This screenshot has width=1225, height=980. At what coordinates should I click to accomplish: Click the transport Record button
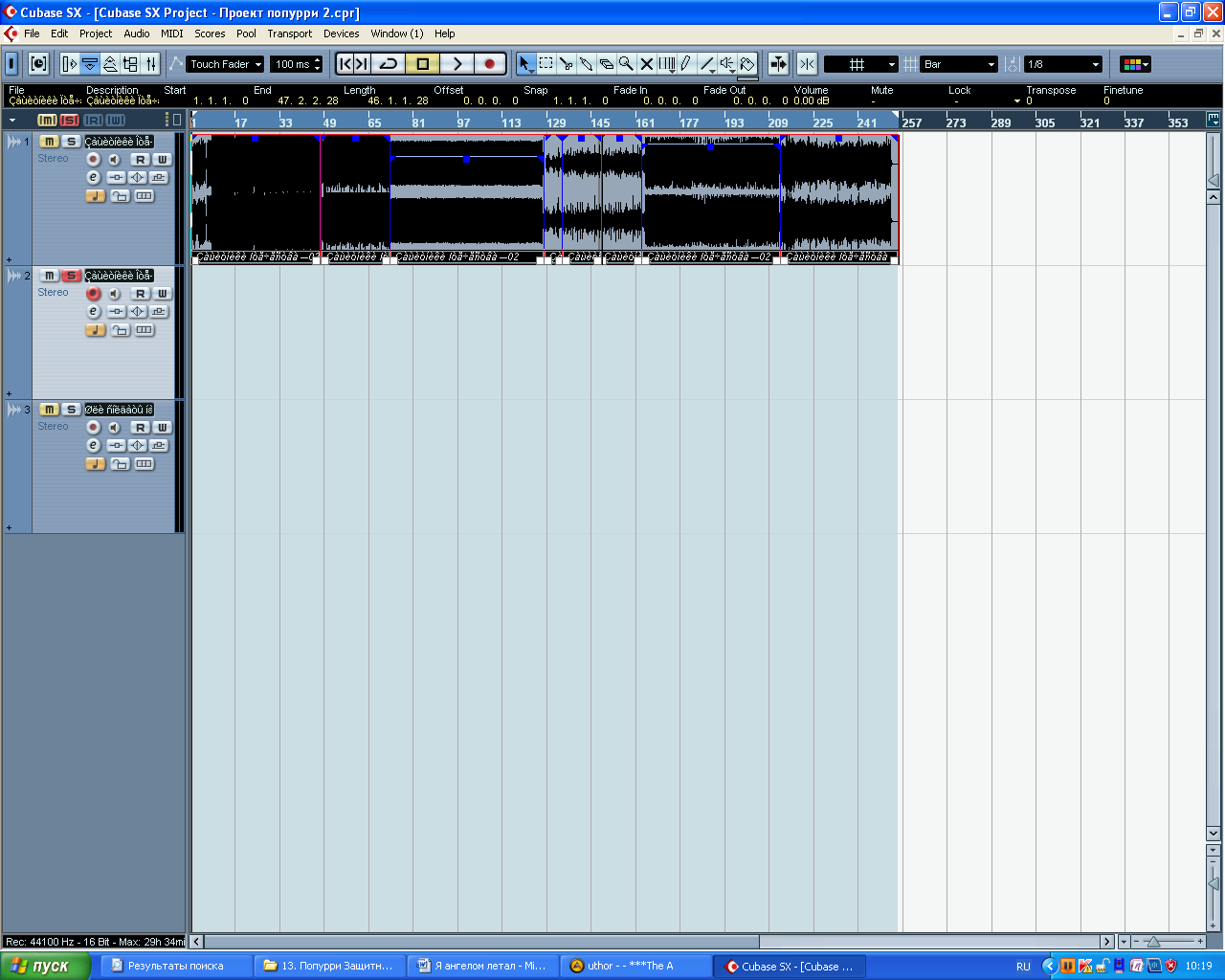coord(490,64)
